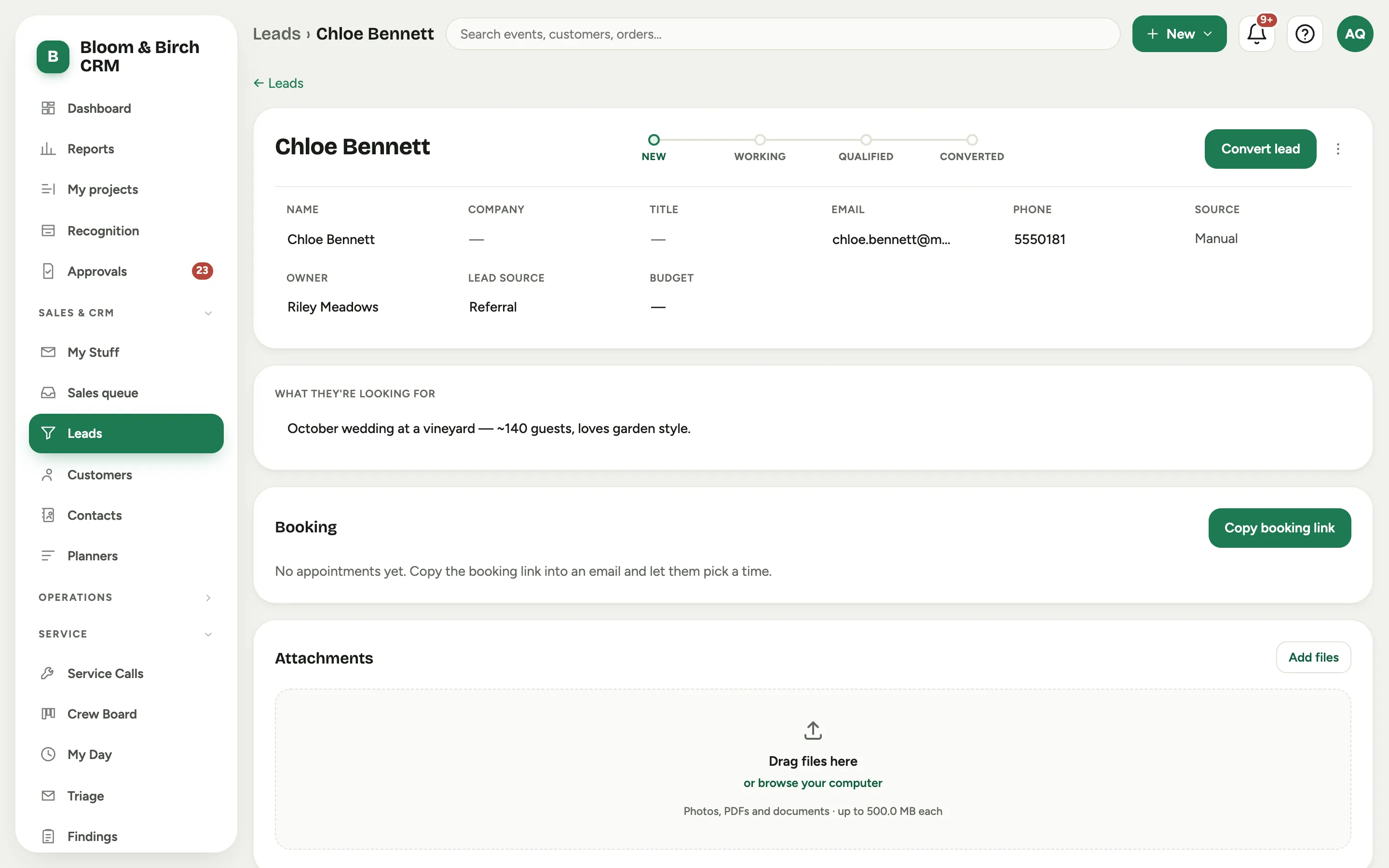Viewport: 1389px width, 868px height.
Task: Click the My Day clock icon
Action: 48,754
